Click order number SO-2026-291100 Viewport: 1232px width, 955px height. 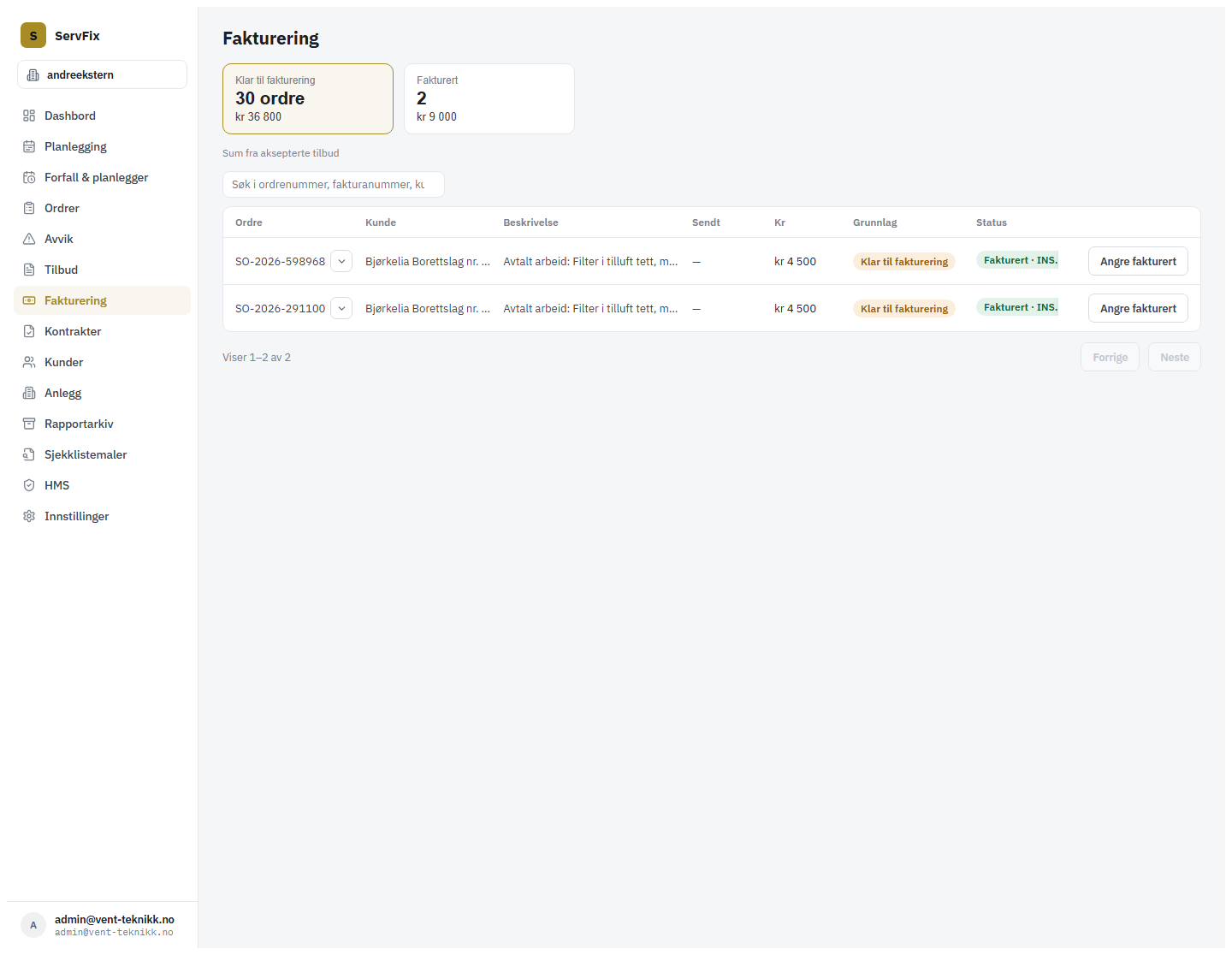(x=280, y=308)
